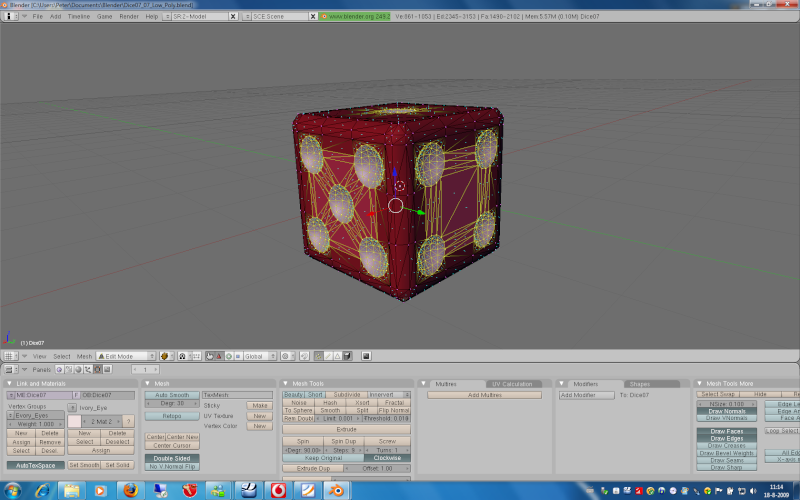Switch to the UV Calculation tab

(512, 384)
